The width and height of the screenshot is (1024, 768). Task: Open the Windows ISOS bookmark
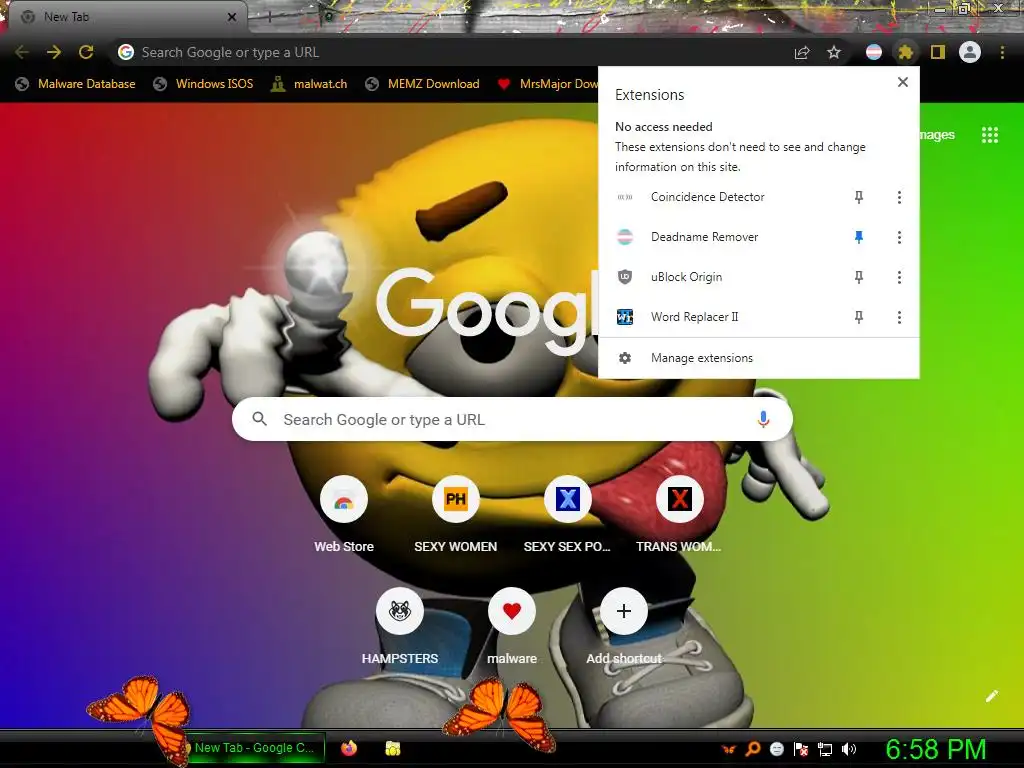pos(203,84)
